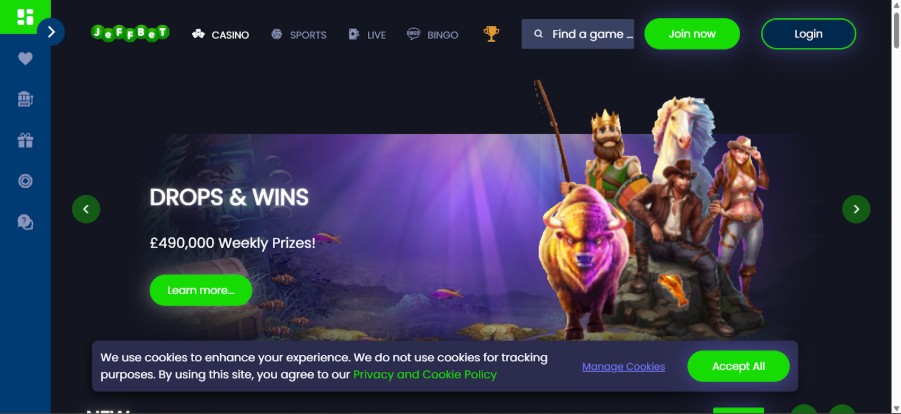Screen dimensions: 901x414
Task: Open the Manage Cookies link
Action: coord(623,367)
